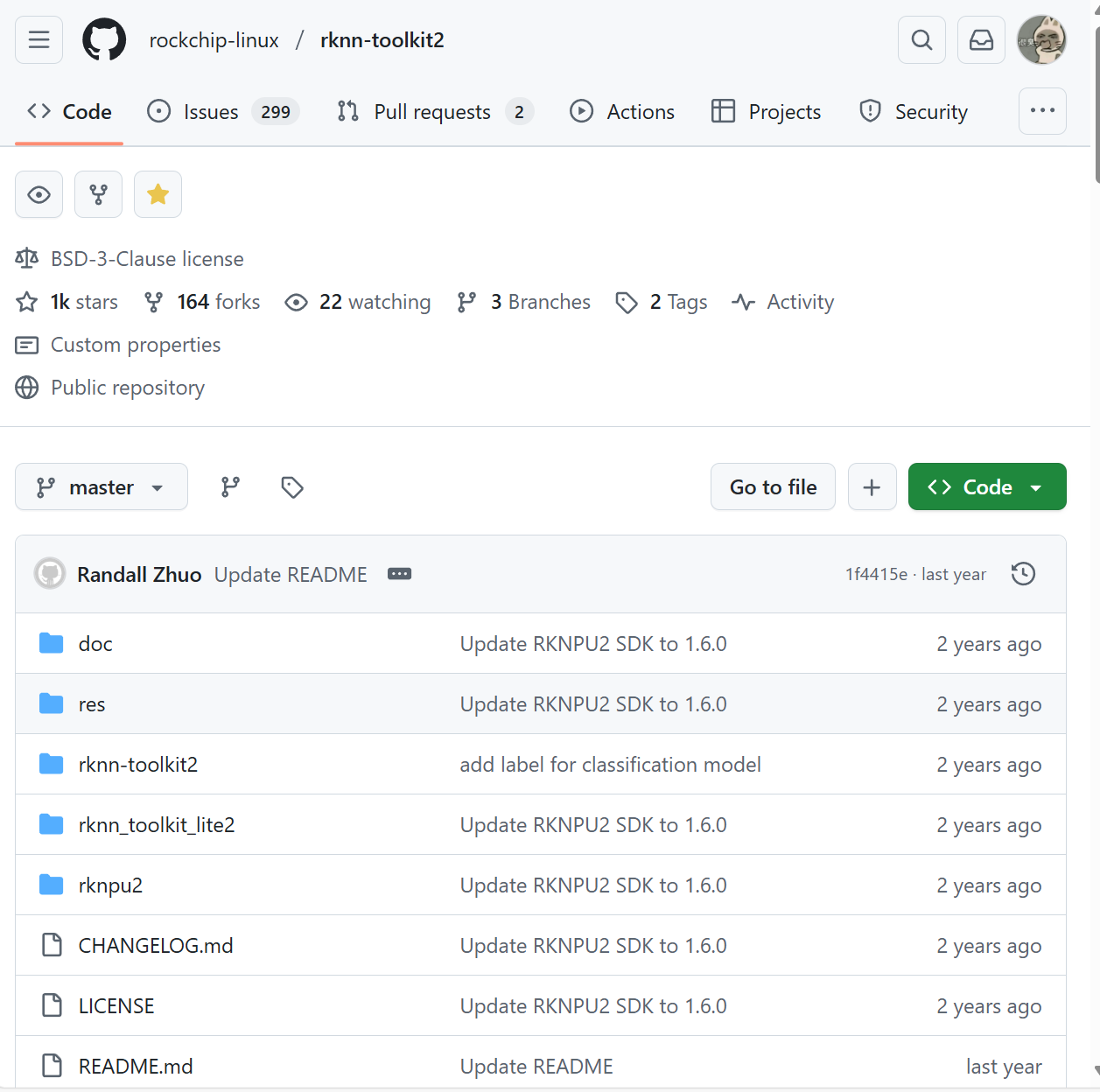The image size is (1100, 1092).
Task: Click '2 years ago' in res row
Action: click(989, 704)
